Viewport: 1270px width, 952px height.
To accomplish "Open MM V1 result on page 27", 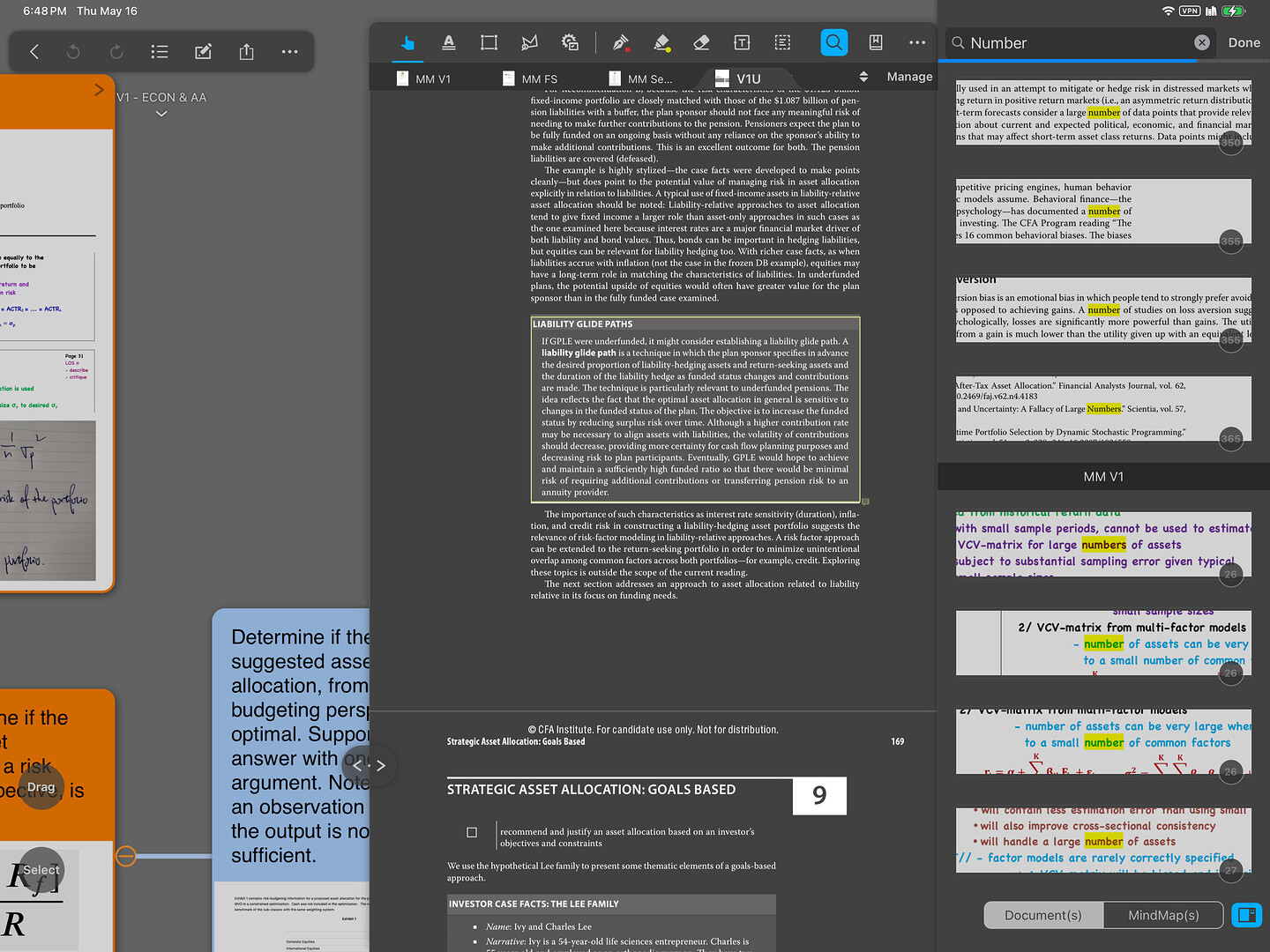I will click(x=1103, y=840).
